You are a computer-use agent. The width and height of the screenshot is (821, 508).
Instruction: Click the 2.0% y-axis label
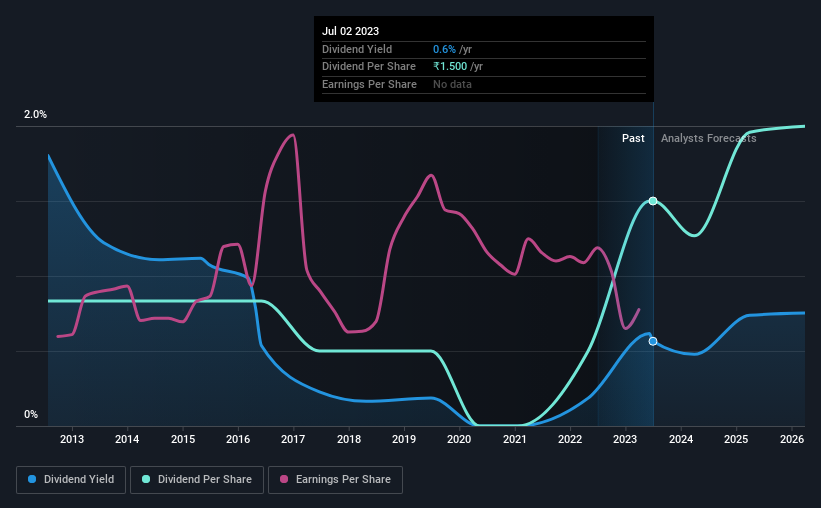click(35, 114)
